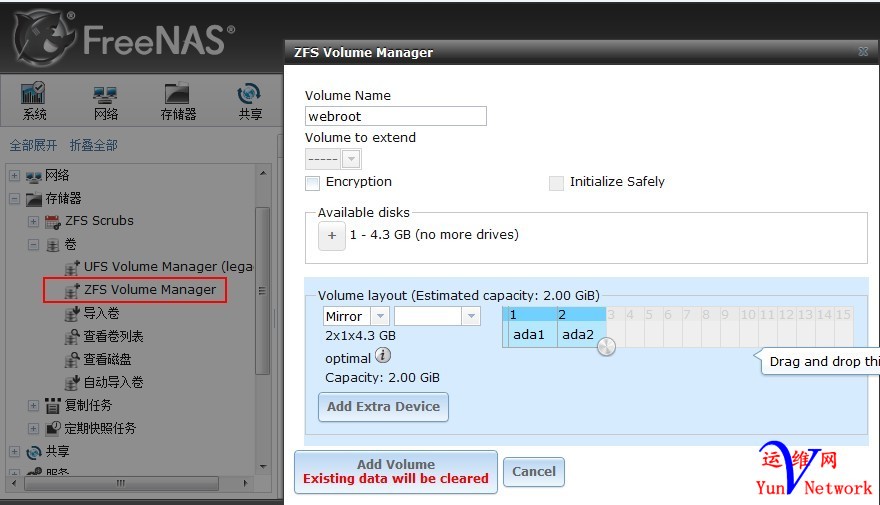Collapse the 卷 tree node
Viewport: 880px width, 505px height.
click(x=33, y=245)
